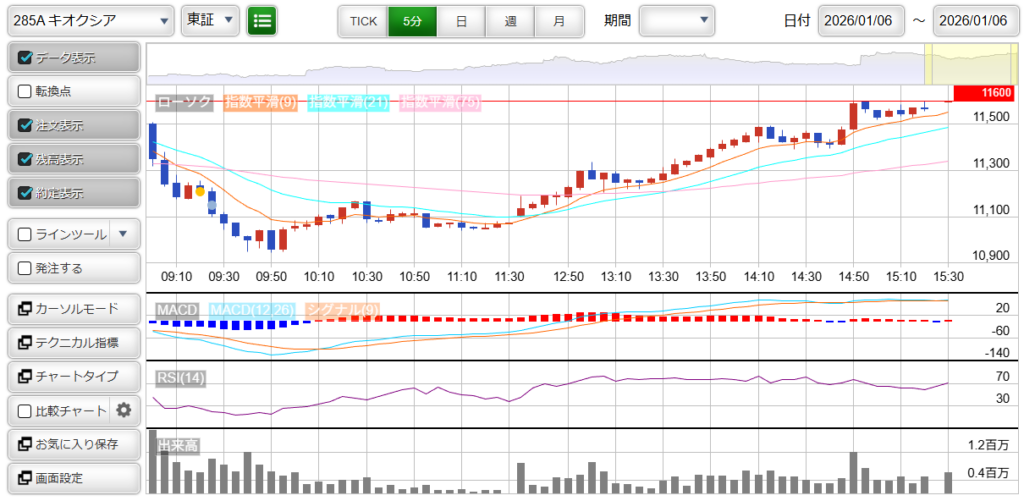
Task: Click the green list view icon
Action: click(263, 20)
